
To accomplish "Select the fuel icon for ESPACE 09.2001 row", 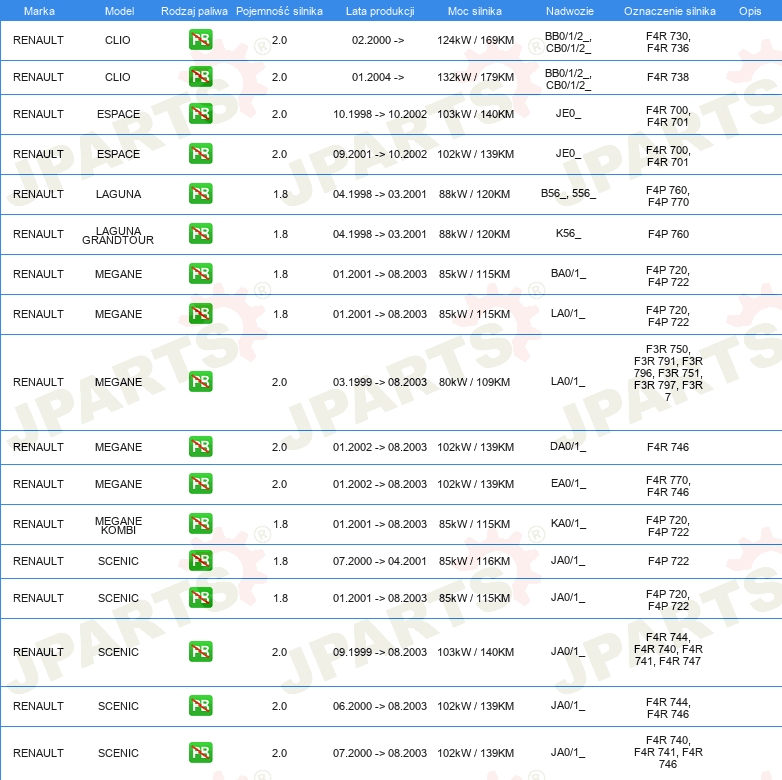I will pos(200,154).
